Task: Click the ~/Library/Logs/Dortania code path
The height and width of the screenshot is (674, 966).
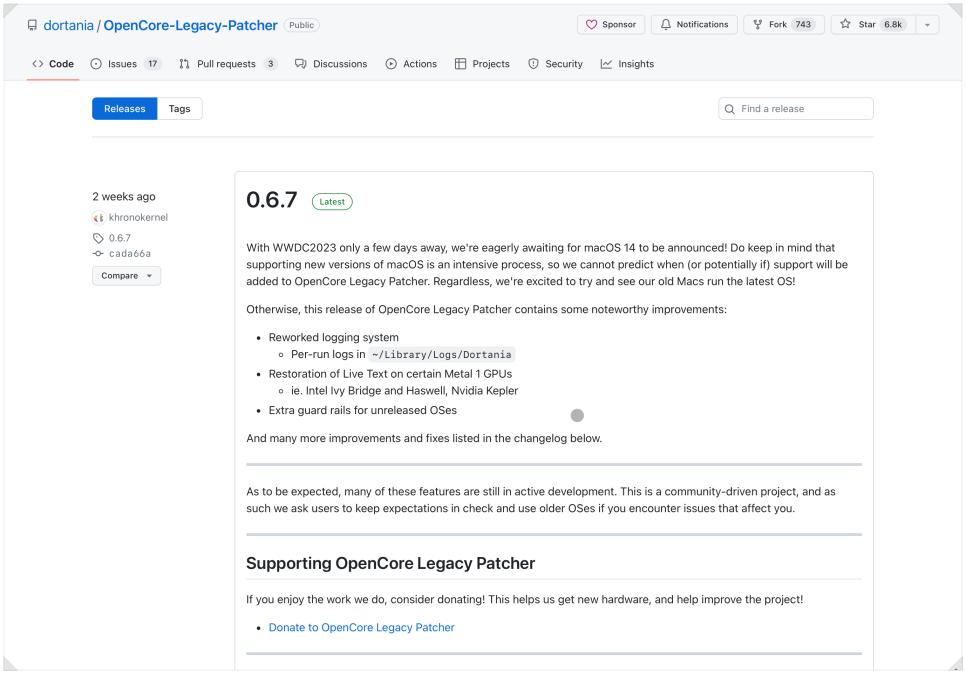Action: click(442, 355)
